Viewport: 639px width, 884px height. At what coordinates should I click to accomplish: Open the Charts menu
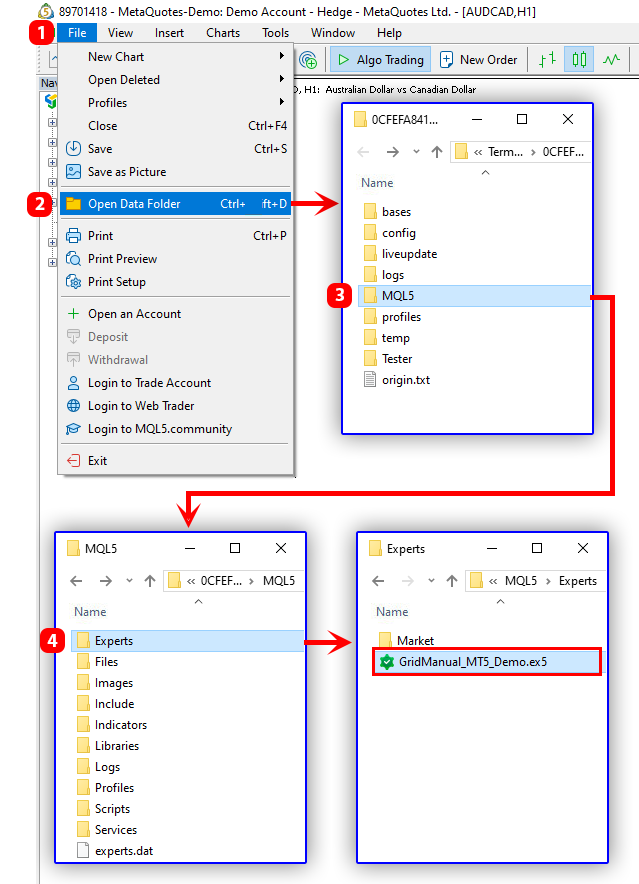pyautogui.click(x=223, y=33)
